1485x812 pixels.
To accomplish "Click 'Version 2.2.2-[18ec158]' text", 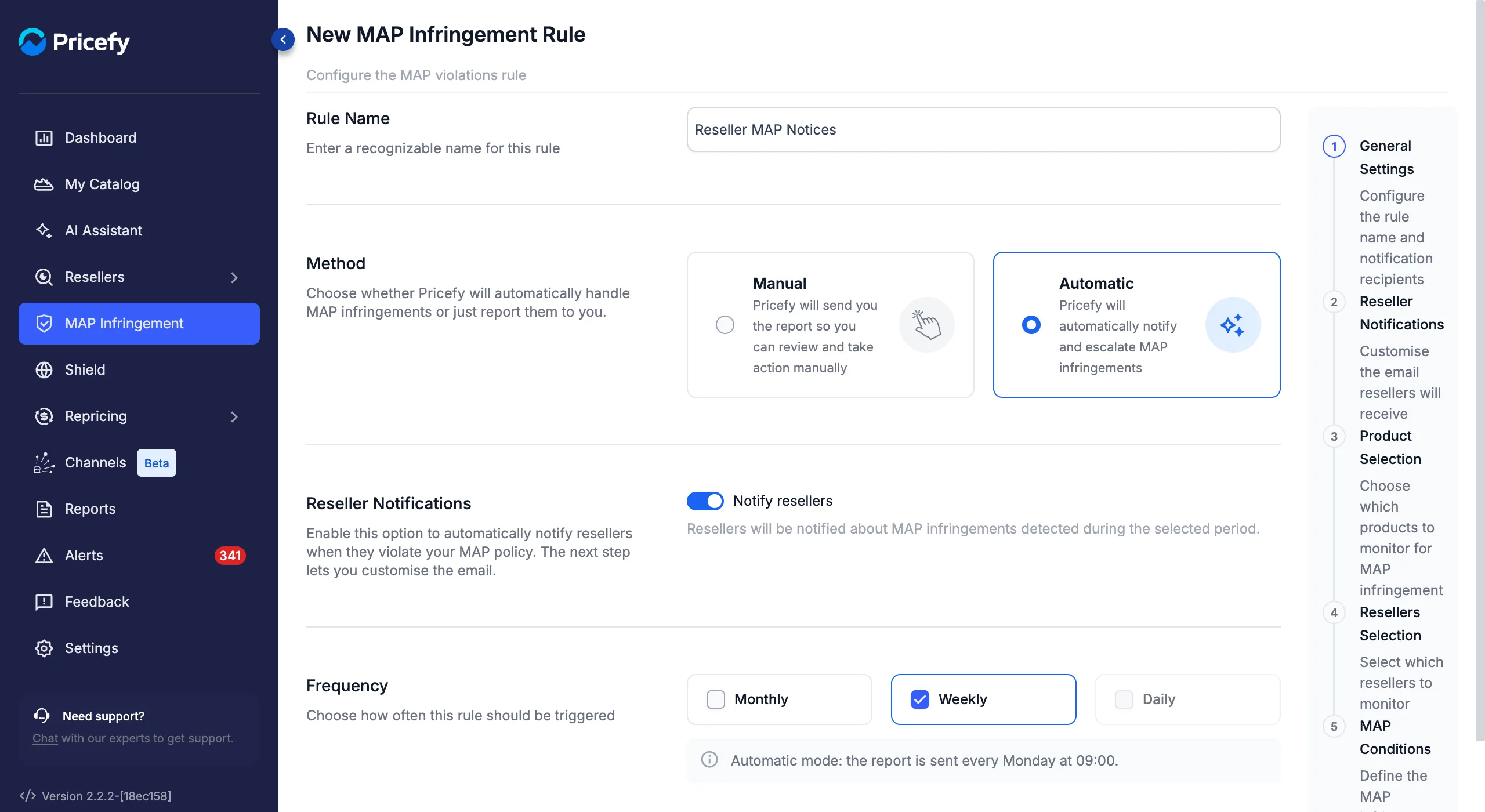I will pyautogui.click(x=106, y=796).
